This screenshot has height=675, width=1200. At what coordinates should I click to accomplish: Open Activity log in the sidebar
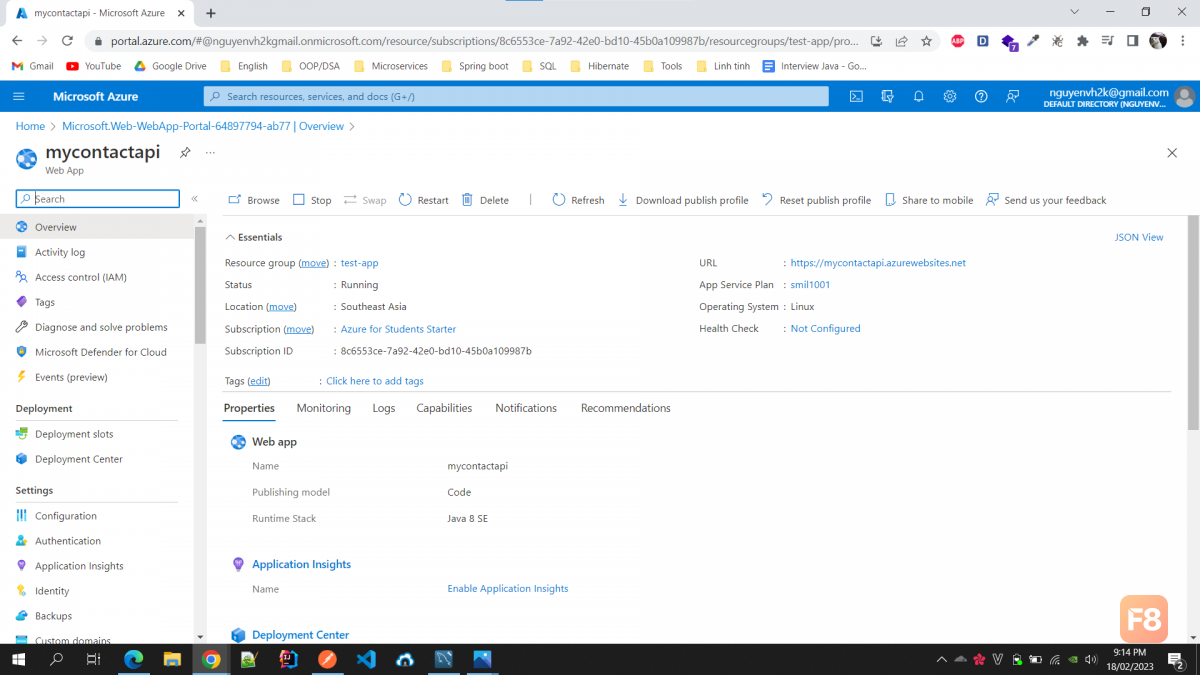(96, 252)
